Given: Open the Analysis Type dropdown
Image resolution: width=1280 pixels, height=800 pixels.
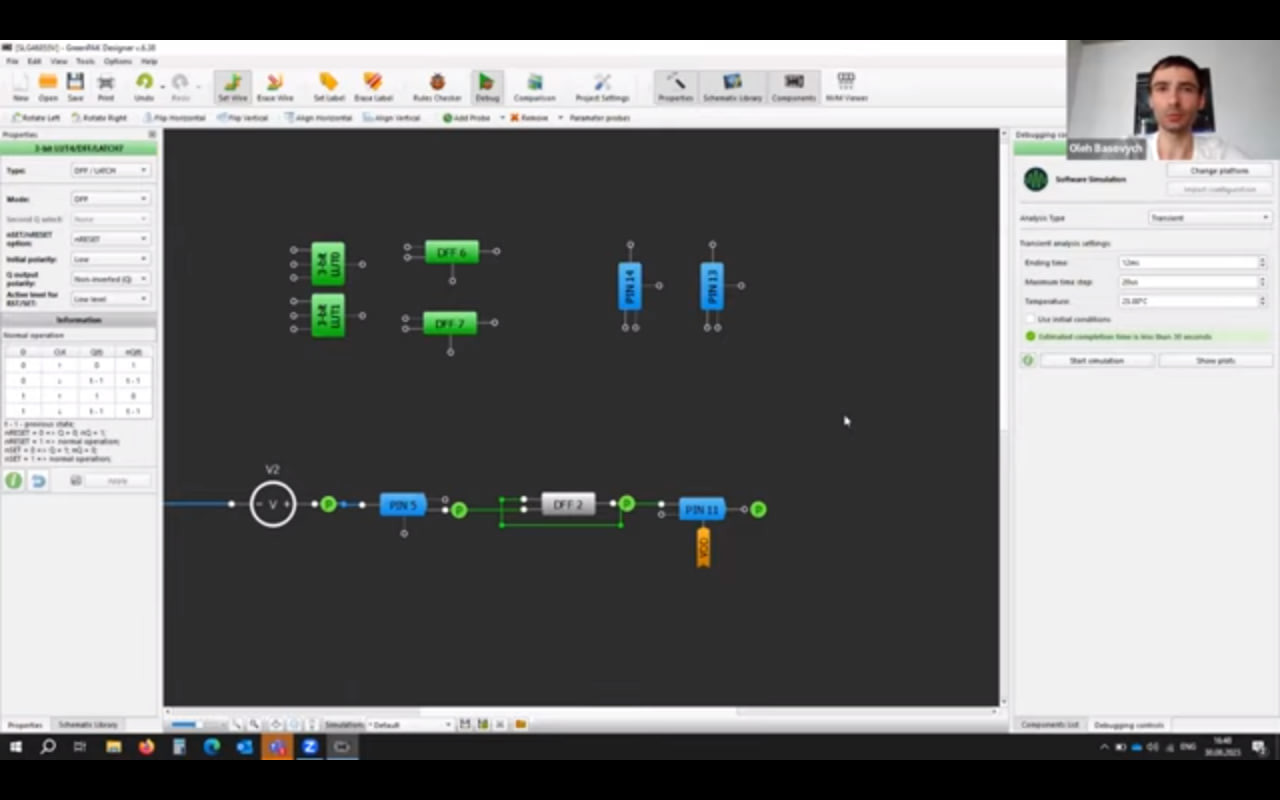Looking at the screenshot, I should pyautogui.click(x=1209, y=218).
